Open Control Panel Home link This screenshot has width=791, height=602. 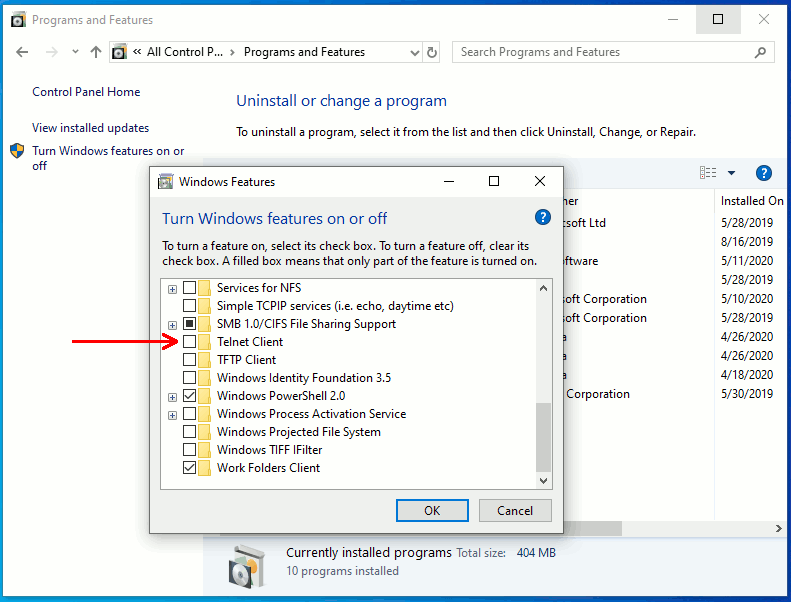[86, 92]
